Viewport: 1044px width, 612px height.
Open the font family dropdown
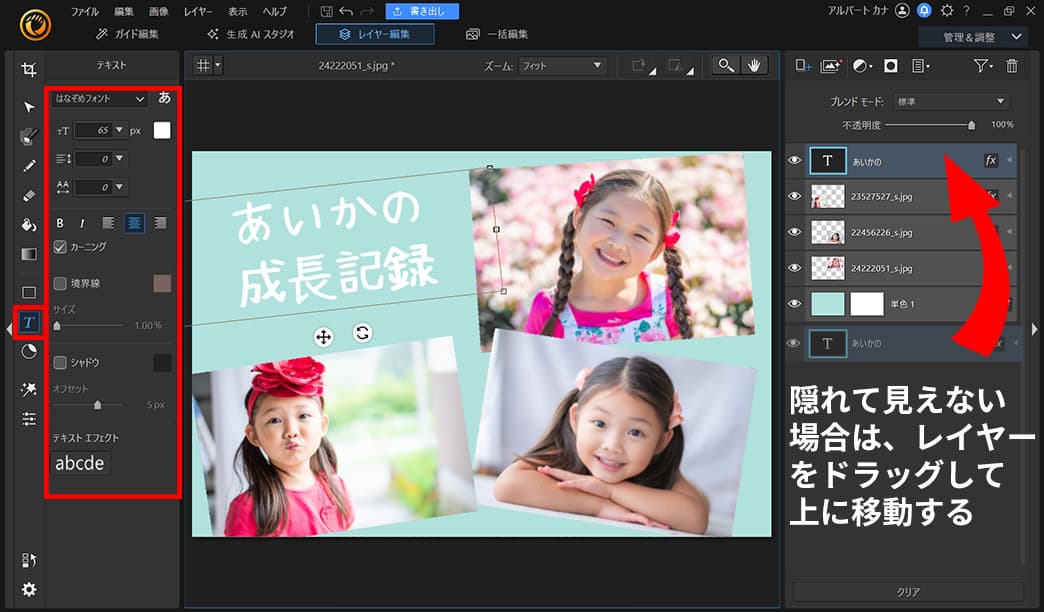coord(100,98)
